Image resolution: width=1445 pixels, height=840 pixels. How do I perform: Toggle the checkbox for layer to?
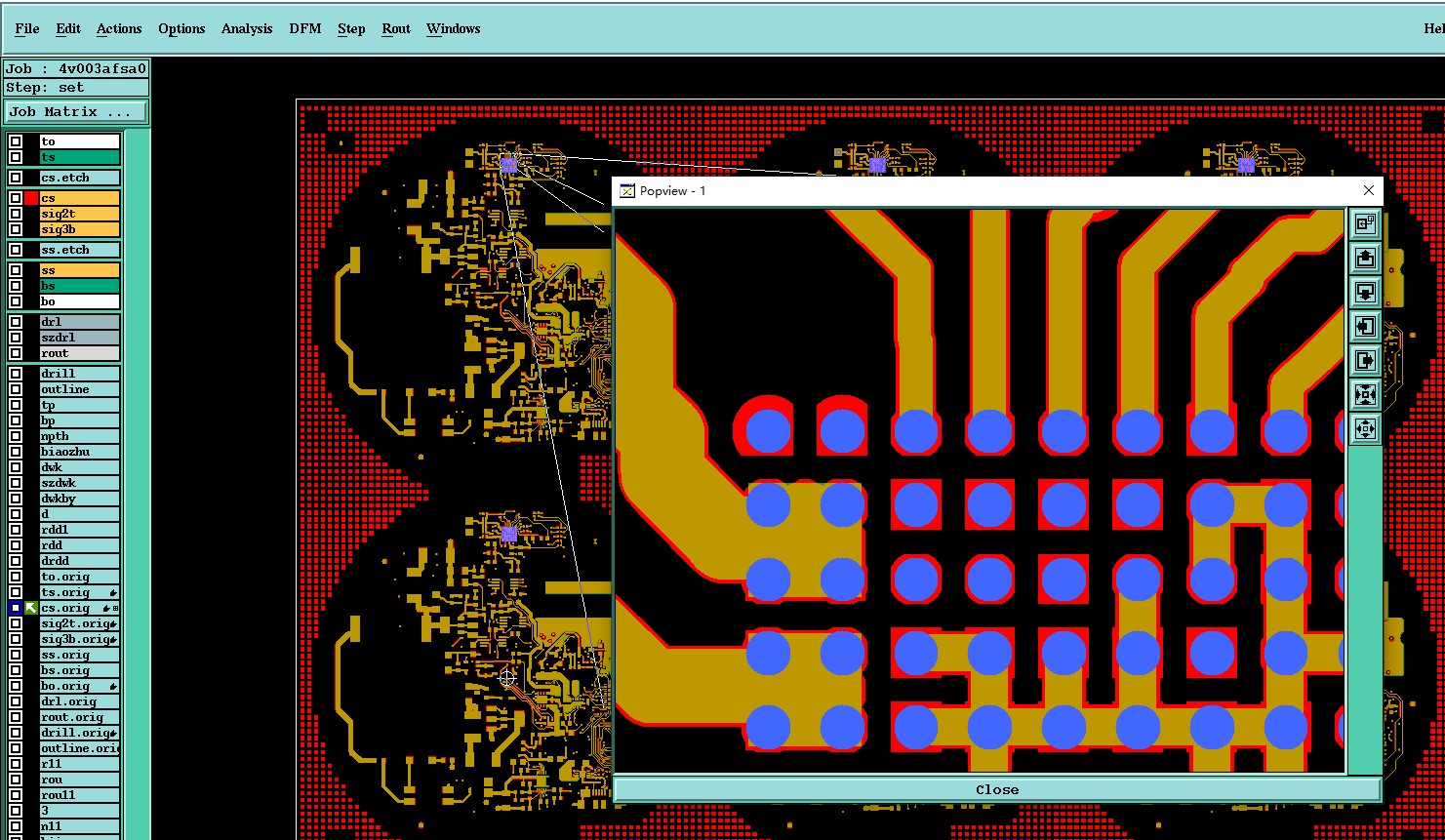(16, 141)
